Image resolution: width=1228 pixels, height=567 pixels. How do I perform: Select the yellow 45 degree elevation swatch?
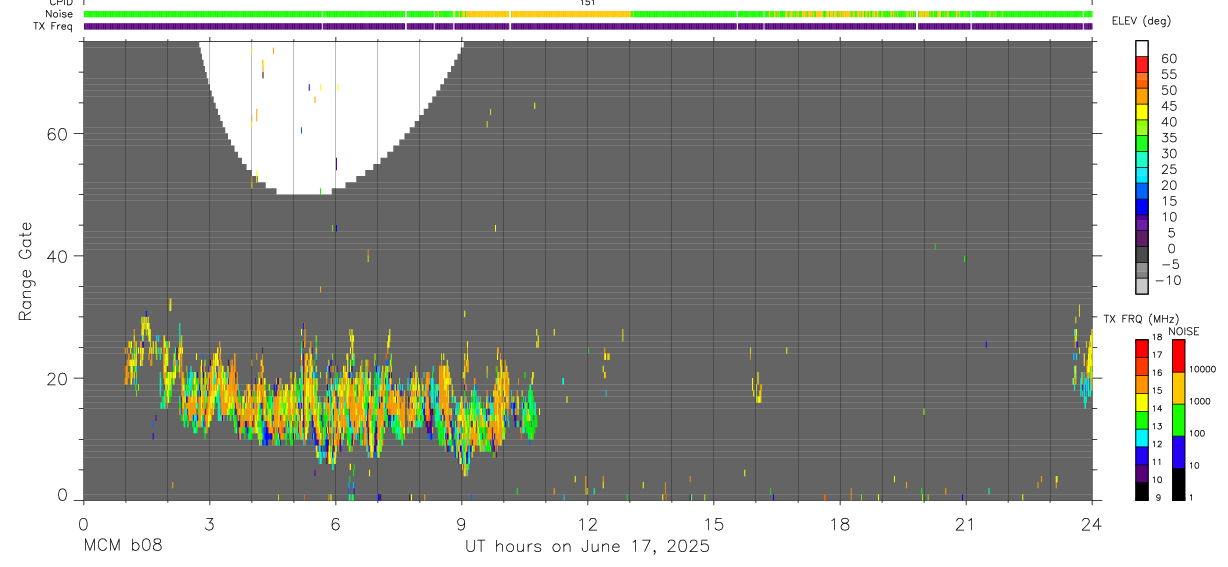point(1142,113)
